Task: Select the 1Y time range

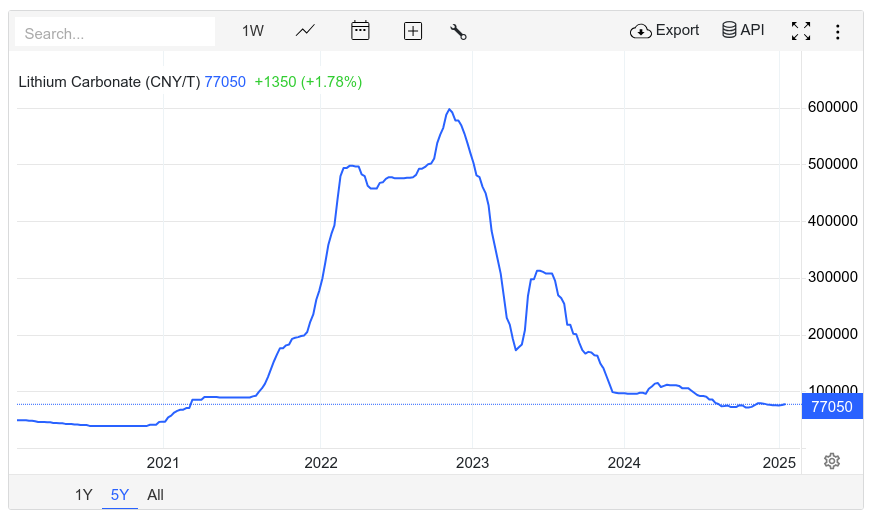Action: (83, 495)
